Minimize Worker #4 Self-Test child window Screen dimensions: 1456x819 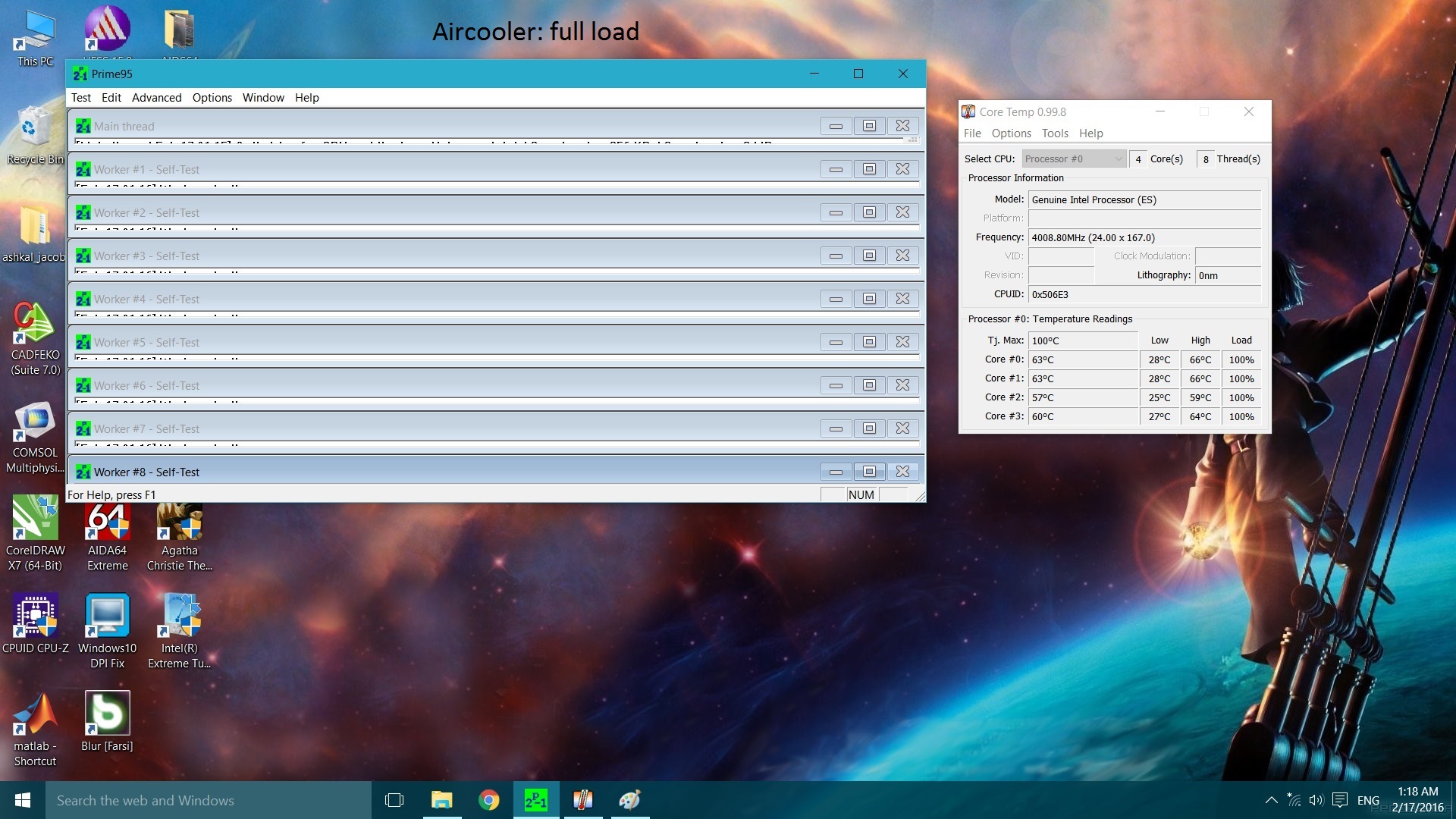[x=836, y=299]
